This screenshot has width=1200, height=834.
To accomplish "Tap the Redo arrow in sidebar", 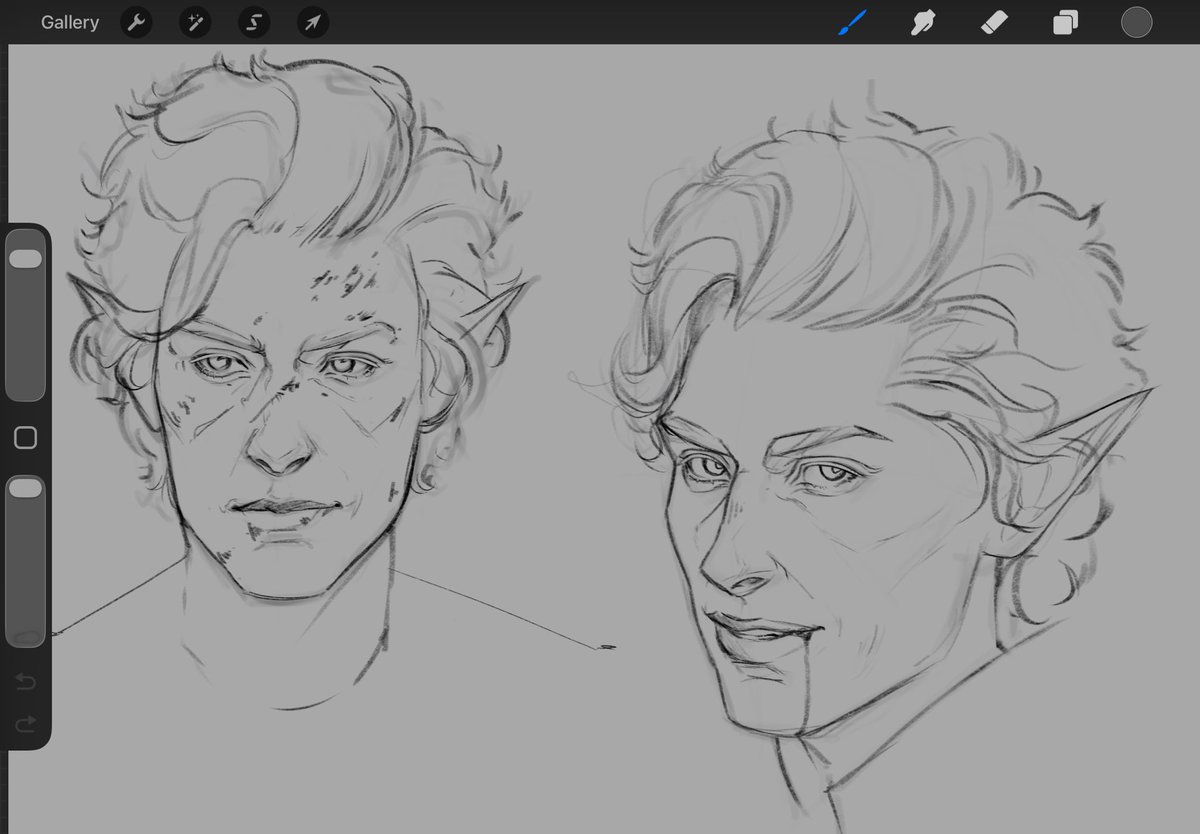I will tap(26, 723).
